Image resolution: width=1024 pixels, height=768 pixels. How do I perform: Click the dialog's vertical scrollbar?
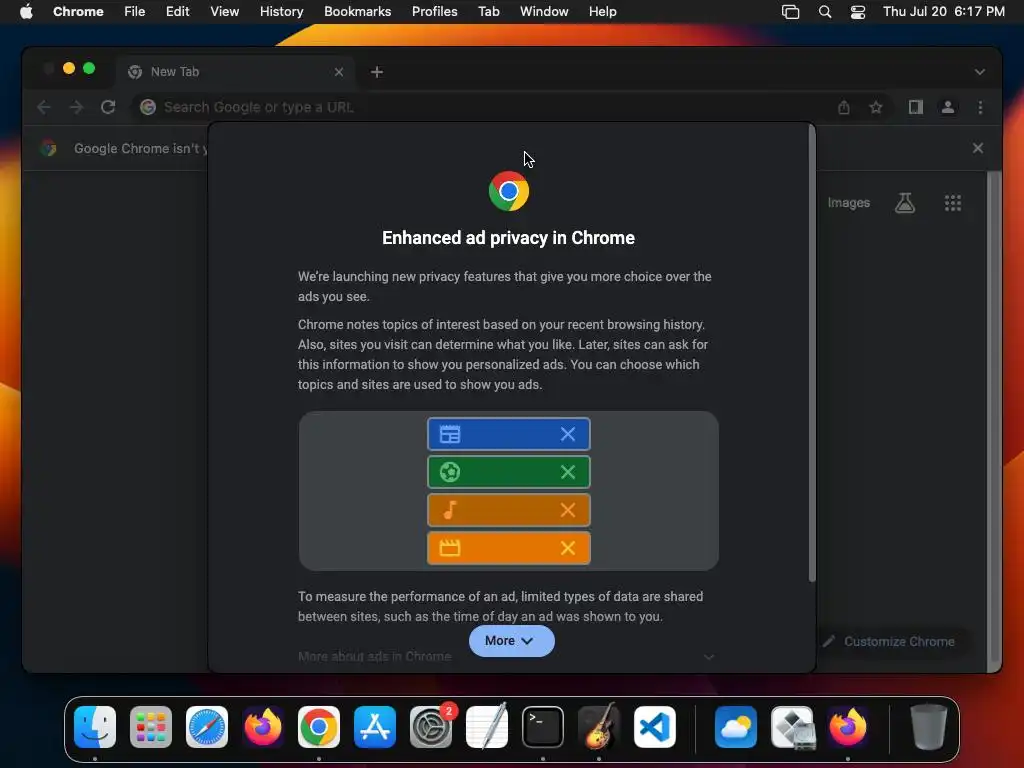(812, 353)
